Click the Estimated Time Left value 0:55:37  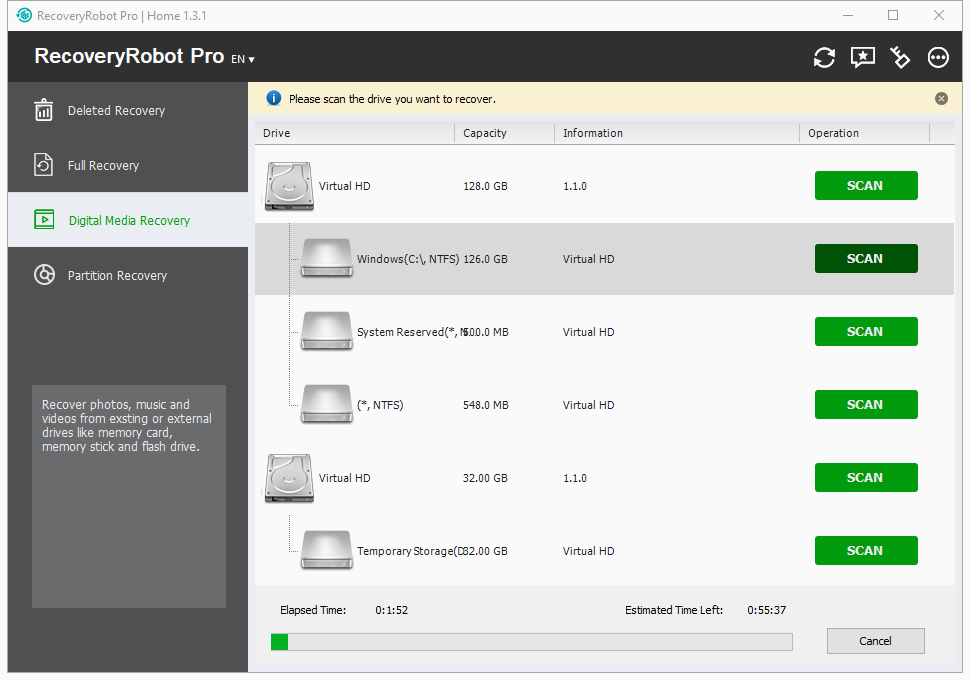click(766, 610)
